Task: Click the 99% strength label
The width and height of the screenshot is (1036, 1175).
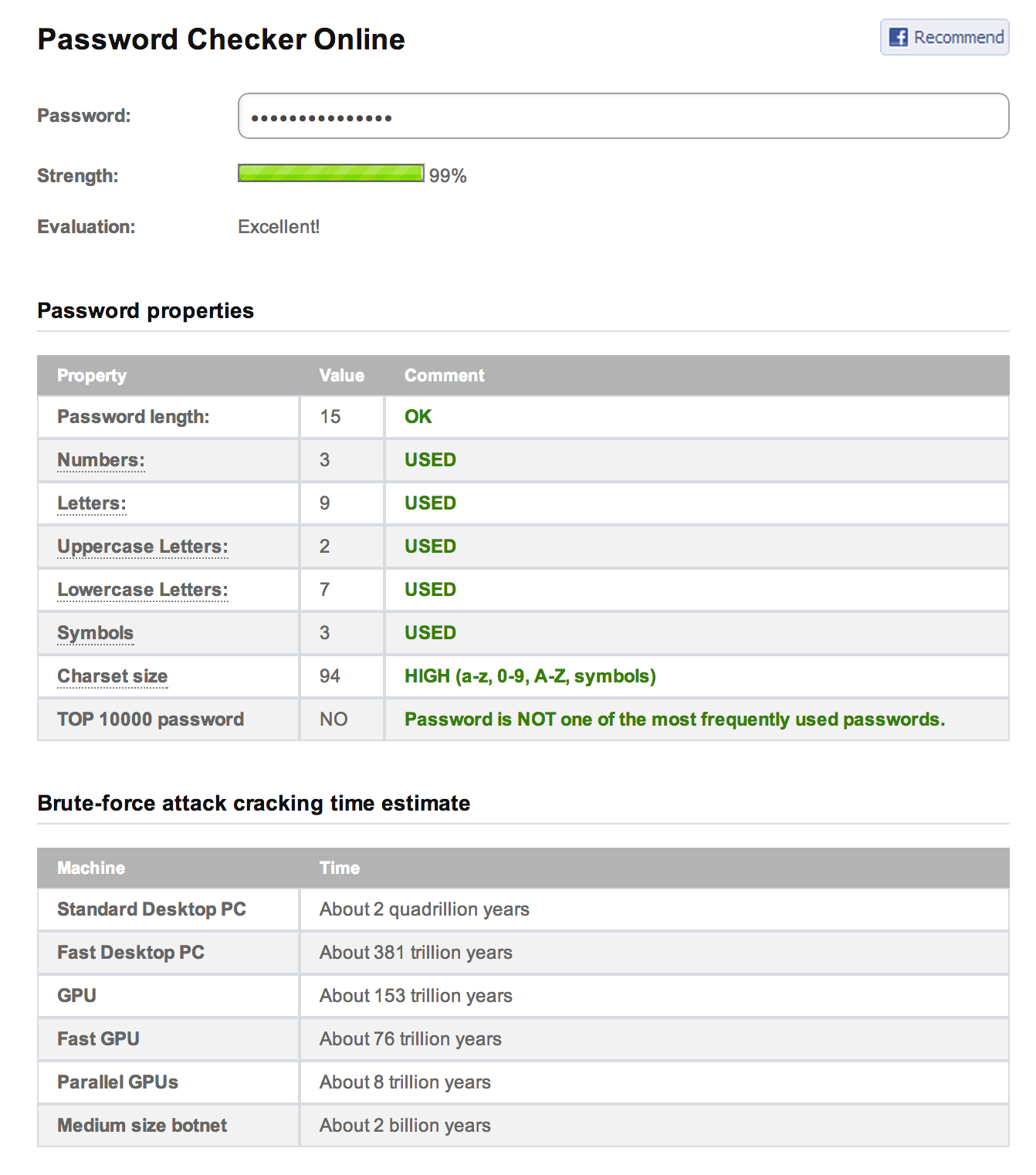Action: pyautogui.click(x=449, y=176)
